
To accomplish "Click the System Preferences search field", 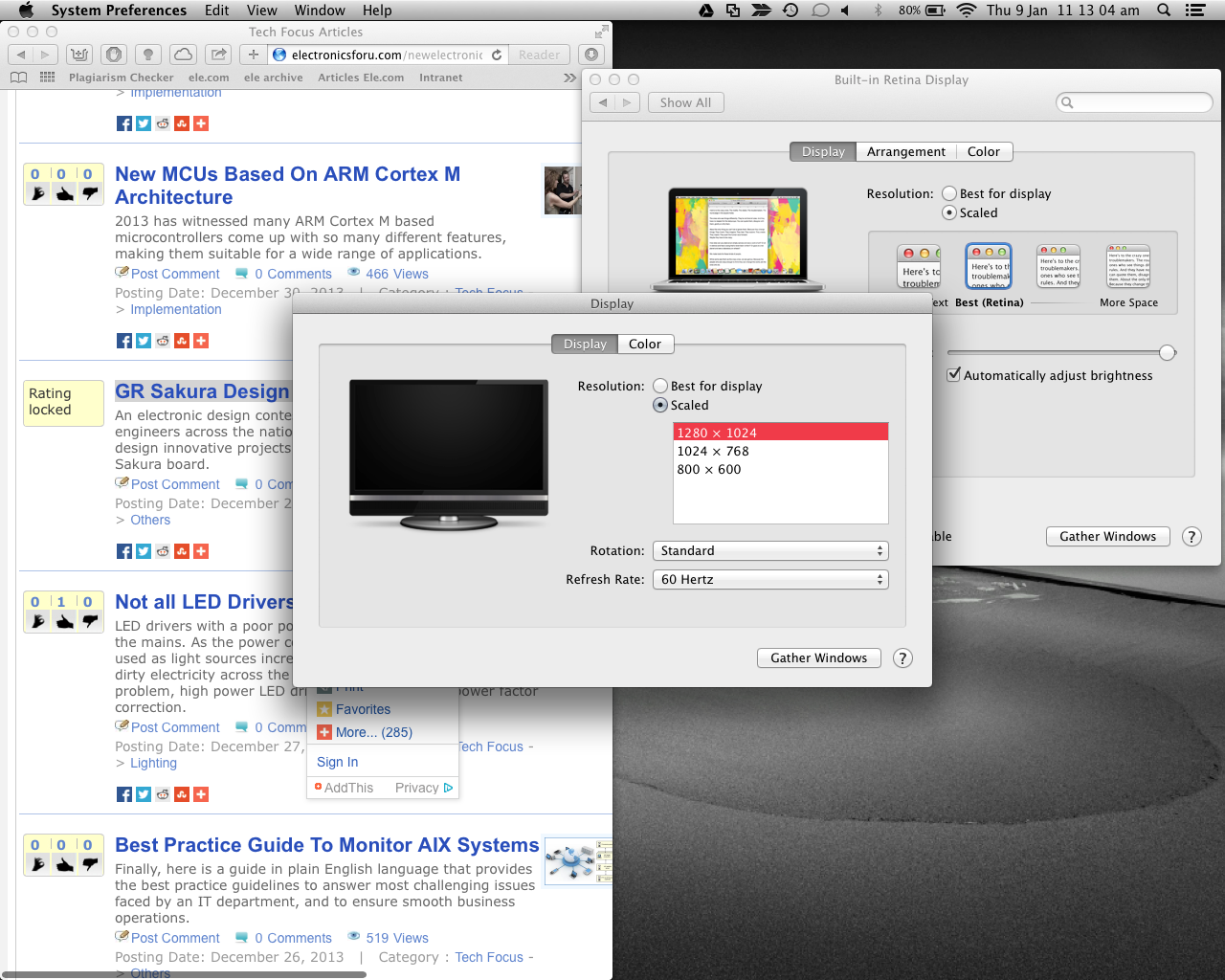I will tap(1134, 102).
